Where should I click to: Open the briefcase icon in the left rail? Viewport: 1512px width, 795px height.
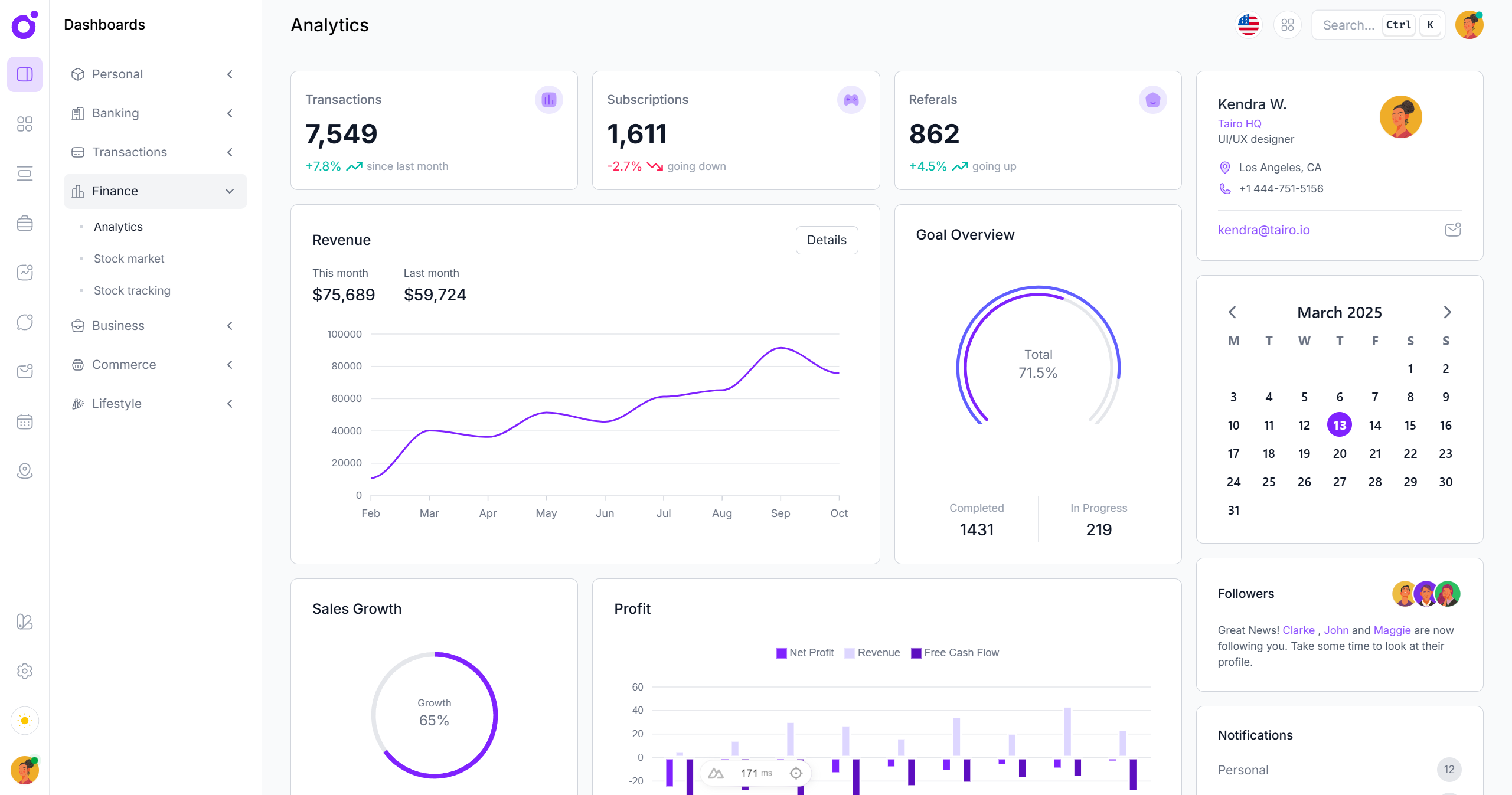coord(24,223)
